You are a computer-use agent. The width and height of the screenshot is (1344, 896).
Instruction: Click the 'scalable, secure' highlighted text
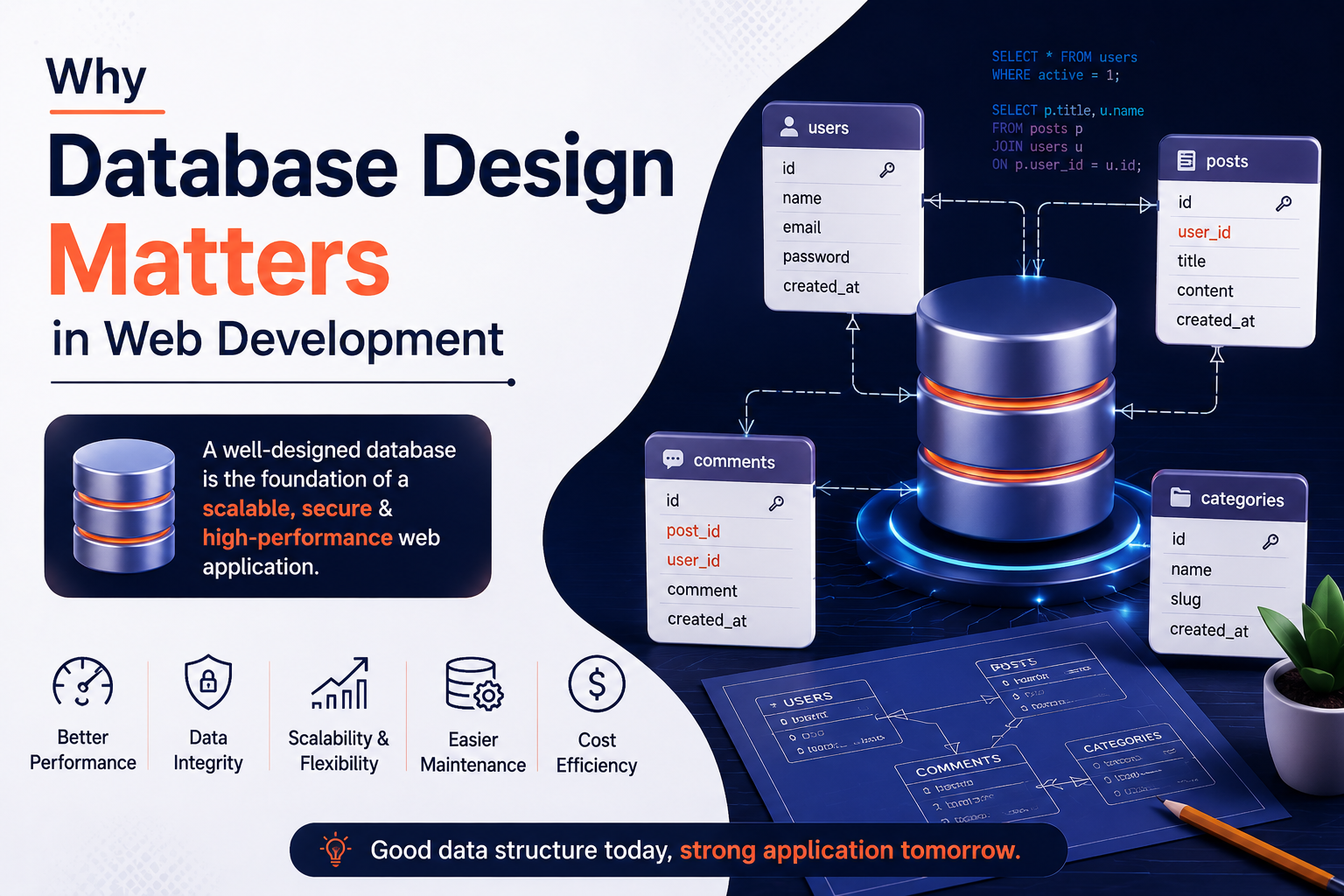coord(287,508)
